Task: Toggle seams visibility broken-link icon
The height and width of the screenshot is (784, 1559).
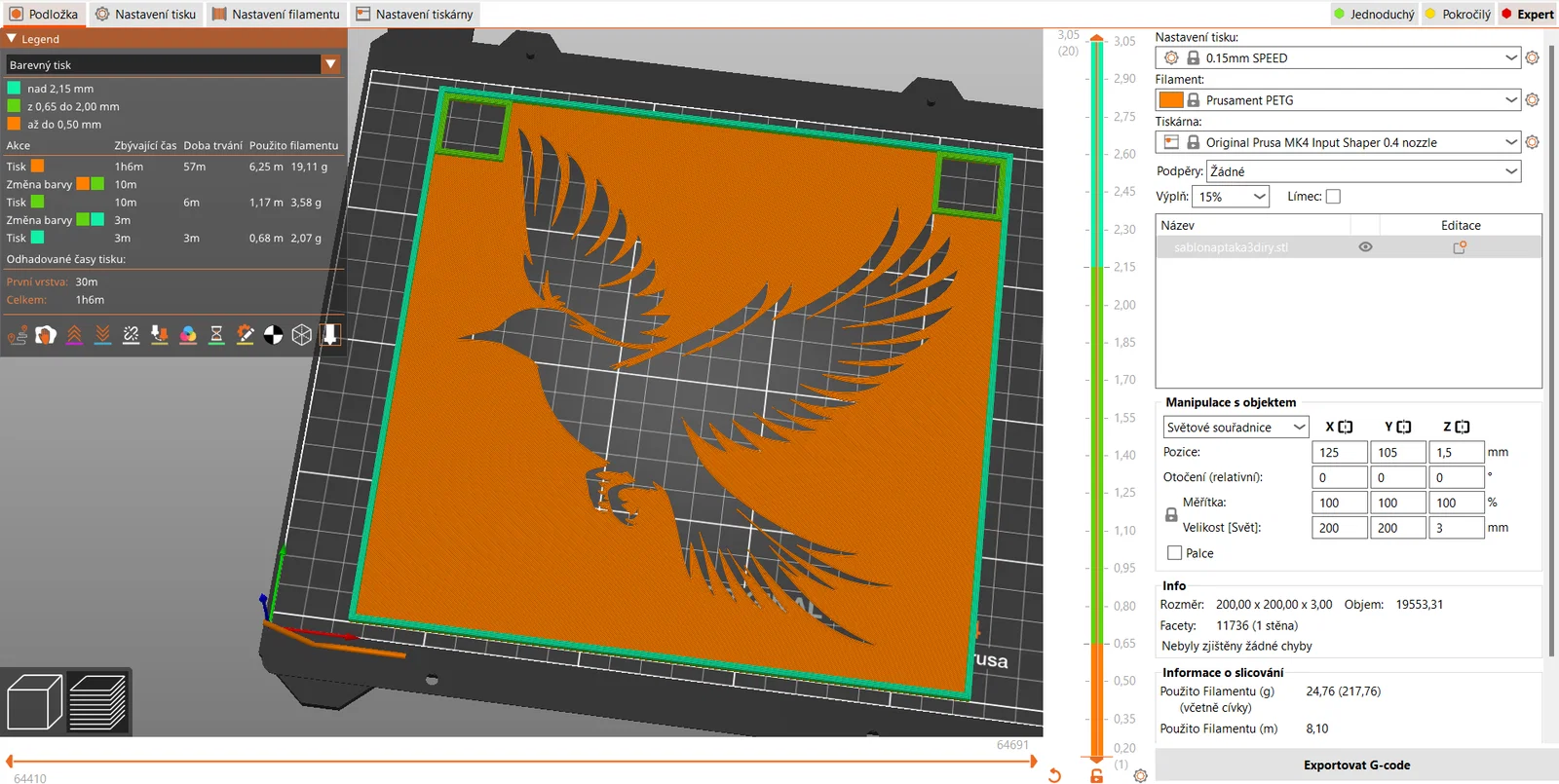Action: (132, 335)
